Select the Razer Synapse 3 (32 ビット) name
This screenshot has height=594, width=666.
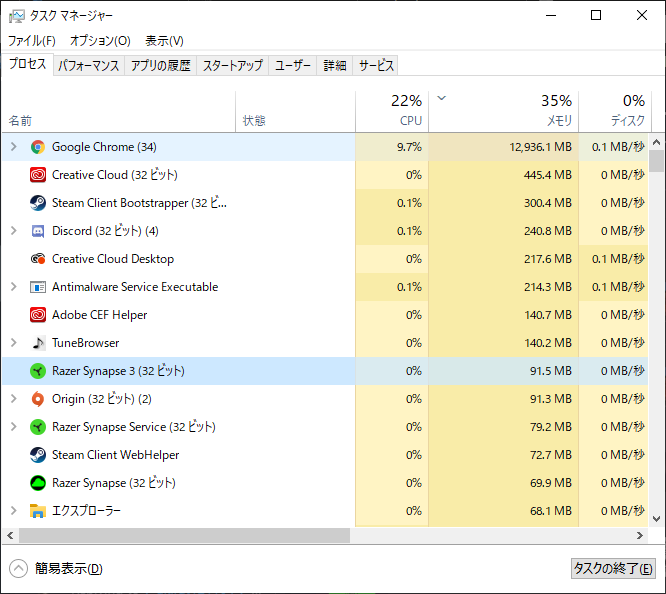click(x=118, y=371)
